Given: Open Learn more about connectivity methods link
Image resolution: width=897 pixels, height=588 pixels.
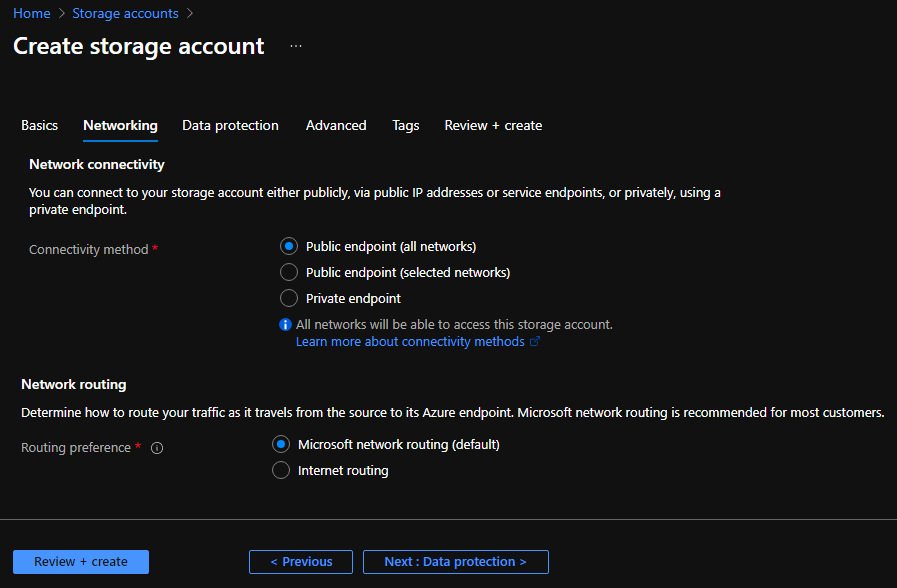Looking at the screenshot, I should (x=410, y=342).
